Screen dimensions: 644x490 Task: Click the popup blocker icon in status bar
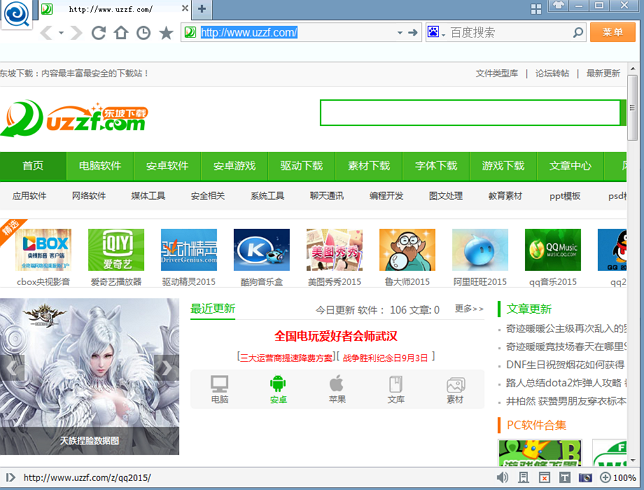pos(544,477)
